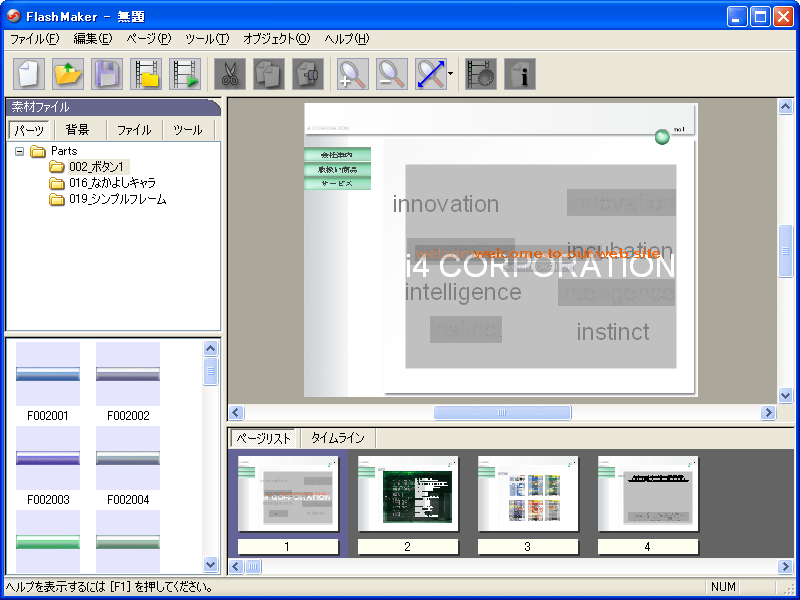Open the オブジェクト(O) menu
This screenshot has height=600, width=800.
coord(276,39)
